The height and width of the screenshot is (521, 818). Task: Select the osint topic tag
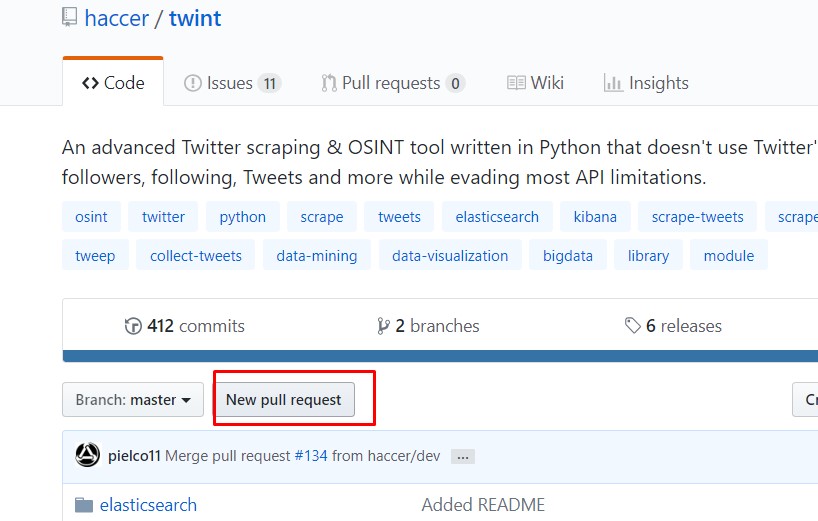point(91,217)
